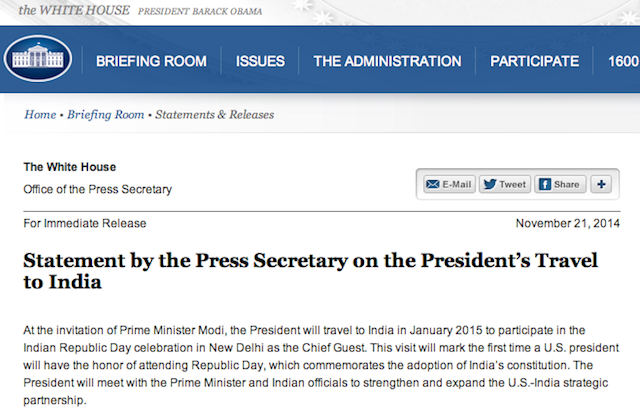Click the November 21, 2014 date text
The height and width of the screenshot is (415, 640).
click(568, 223)
